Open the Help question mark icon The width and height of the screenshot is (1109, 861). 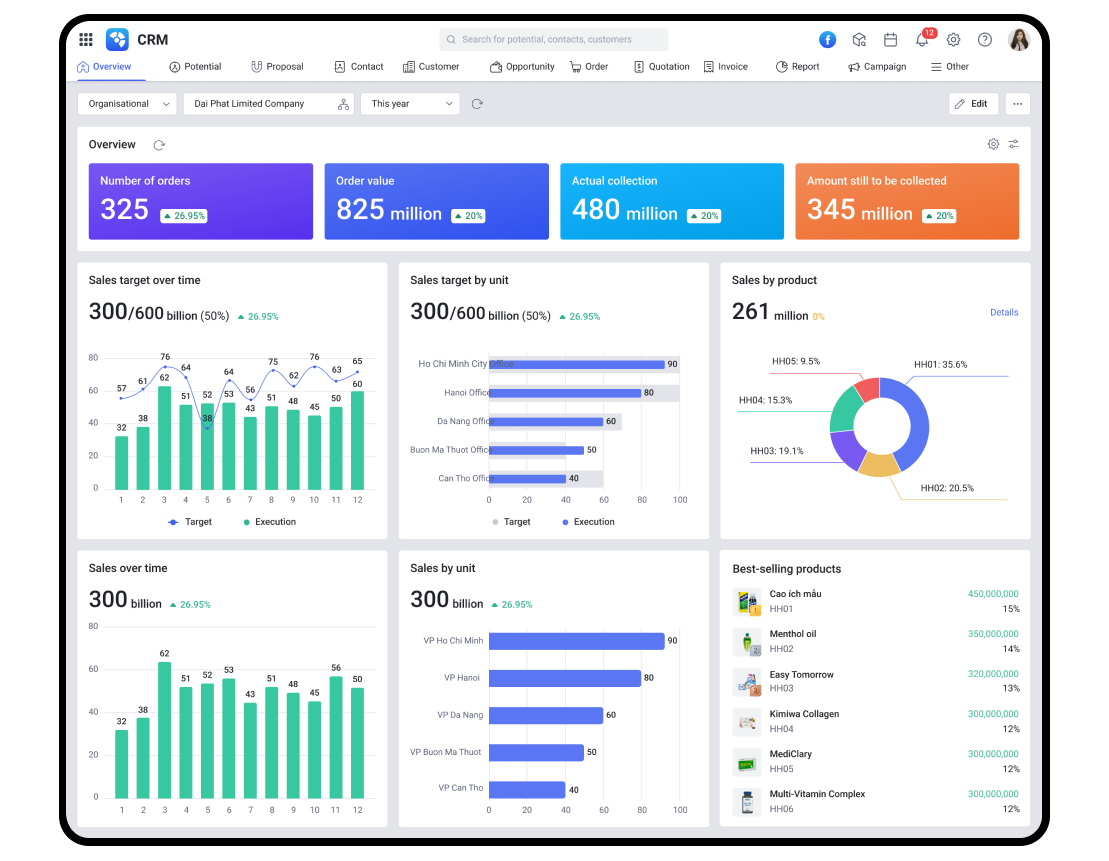click(x=984, y=39)
